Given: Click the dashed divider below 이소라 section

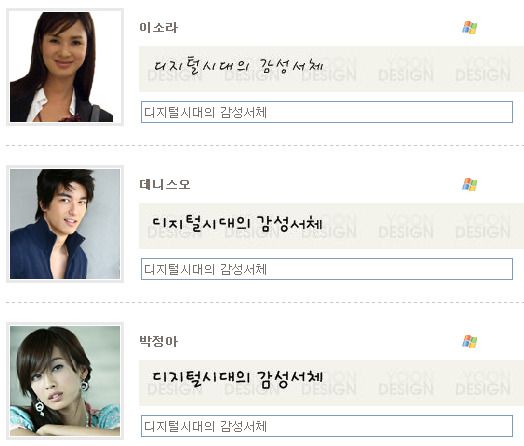Looking at the screenshot, I should pyautogui.click(x=265, y=146).
